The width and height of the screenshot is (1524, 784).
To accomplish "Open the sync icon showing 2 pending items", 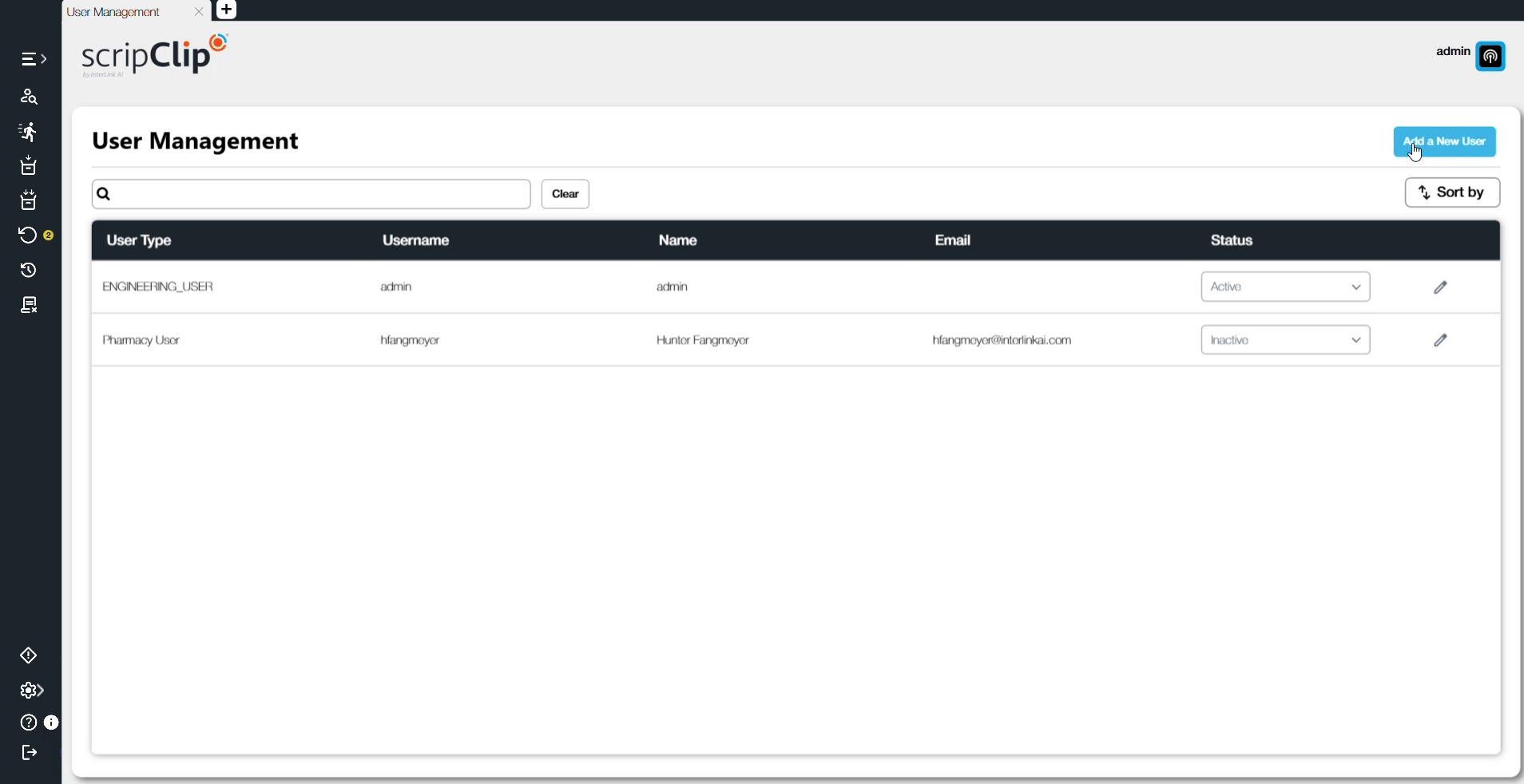I will pos(29,235).
